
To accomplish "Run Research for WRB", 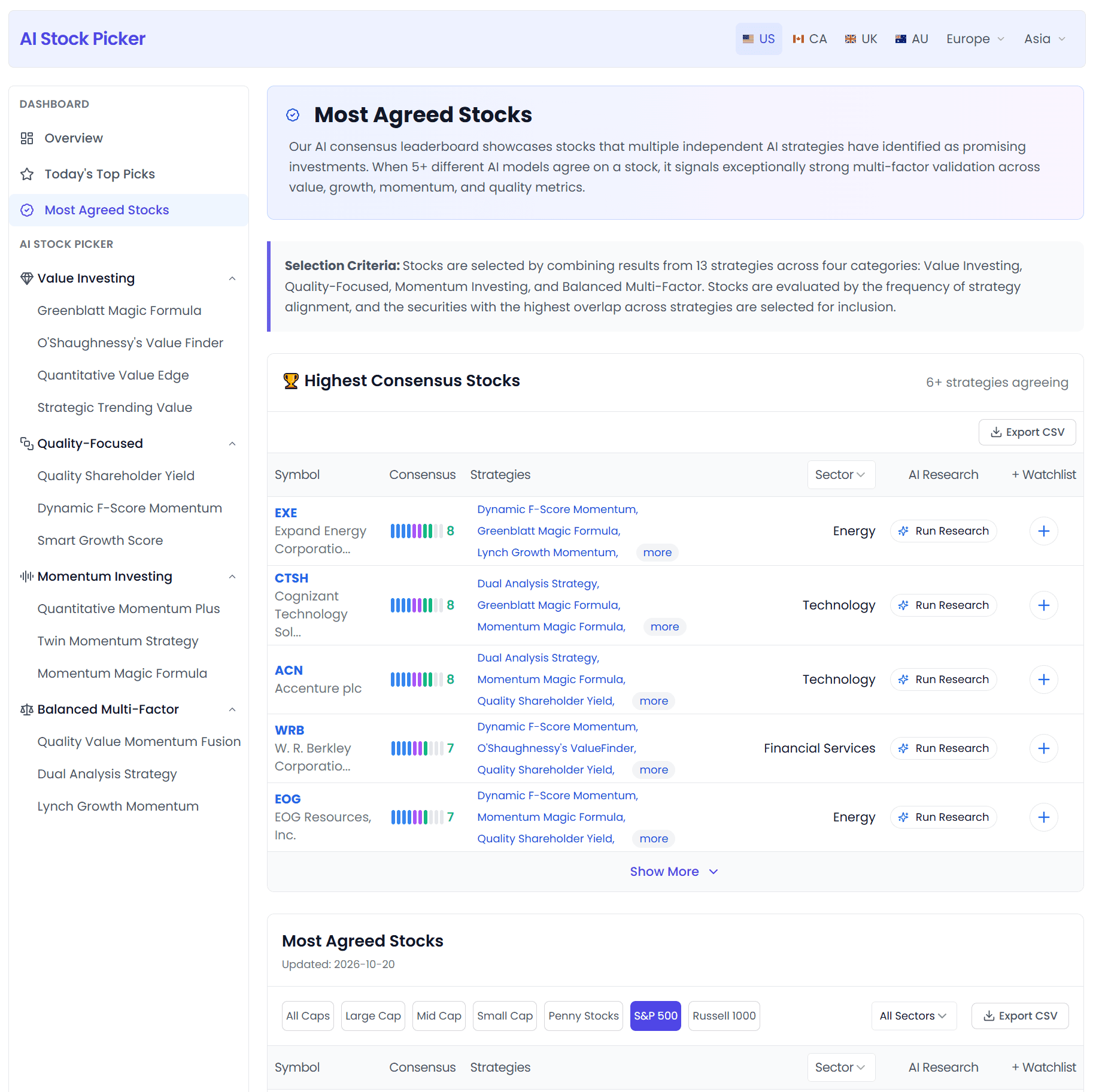I will (x=943, y=748).
